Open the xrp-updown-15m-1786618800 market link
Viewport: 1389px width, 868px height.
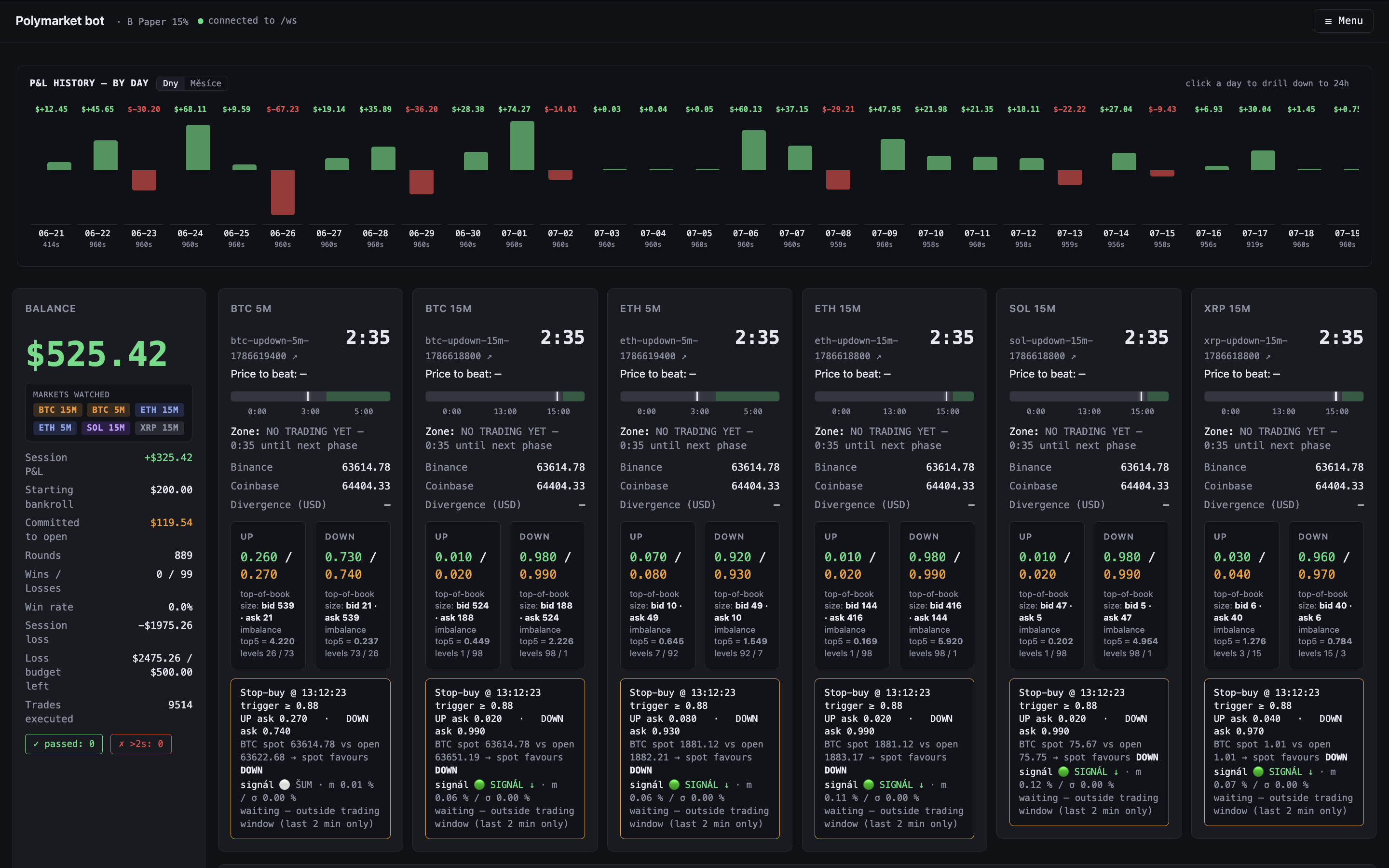tap(1245, 349)
